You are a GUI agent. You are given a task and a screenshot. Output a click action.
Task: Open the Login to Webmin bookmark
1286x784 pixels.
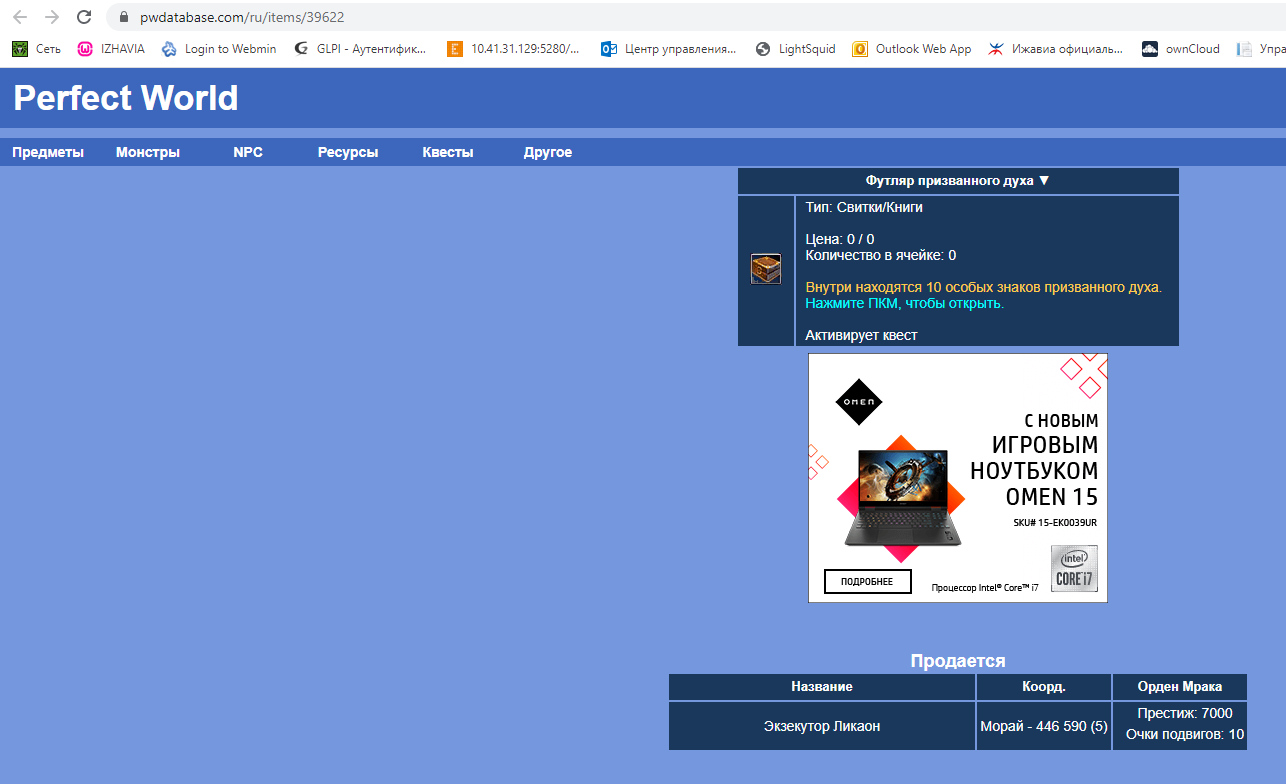218,49
